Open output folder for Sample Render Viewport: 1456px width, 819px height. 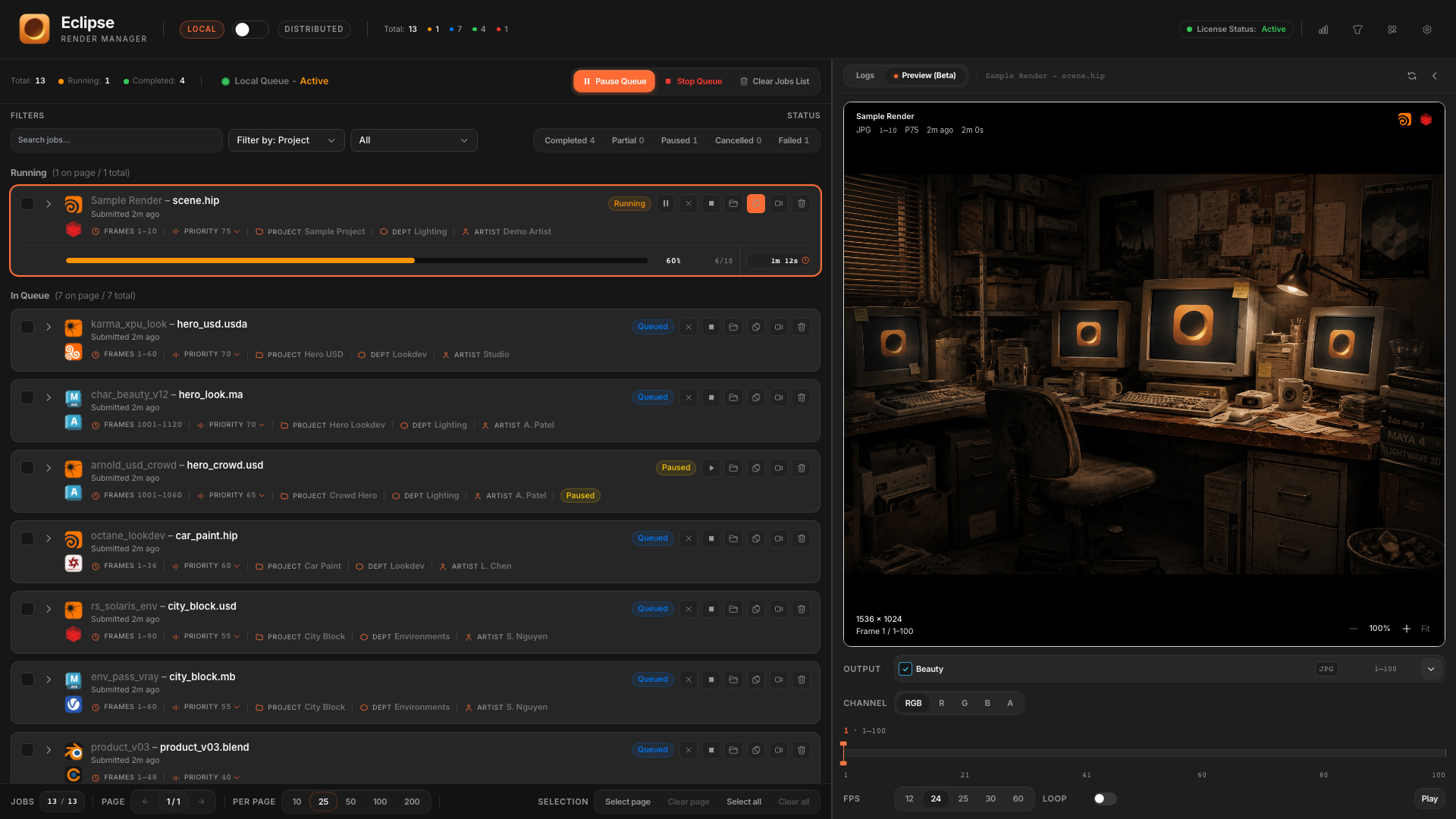coord(733,203)
